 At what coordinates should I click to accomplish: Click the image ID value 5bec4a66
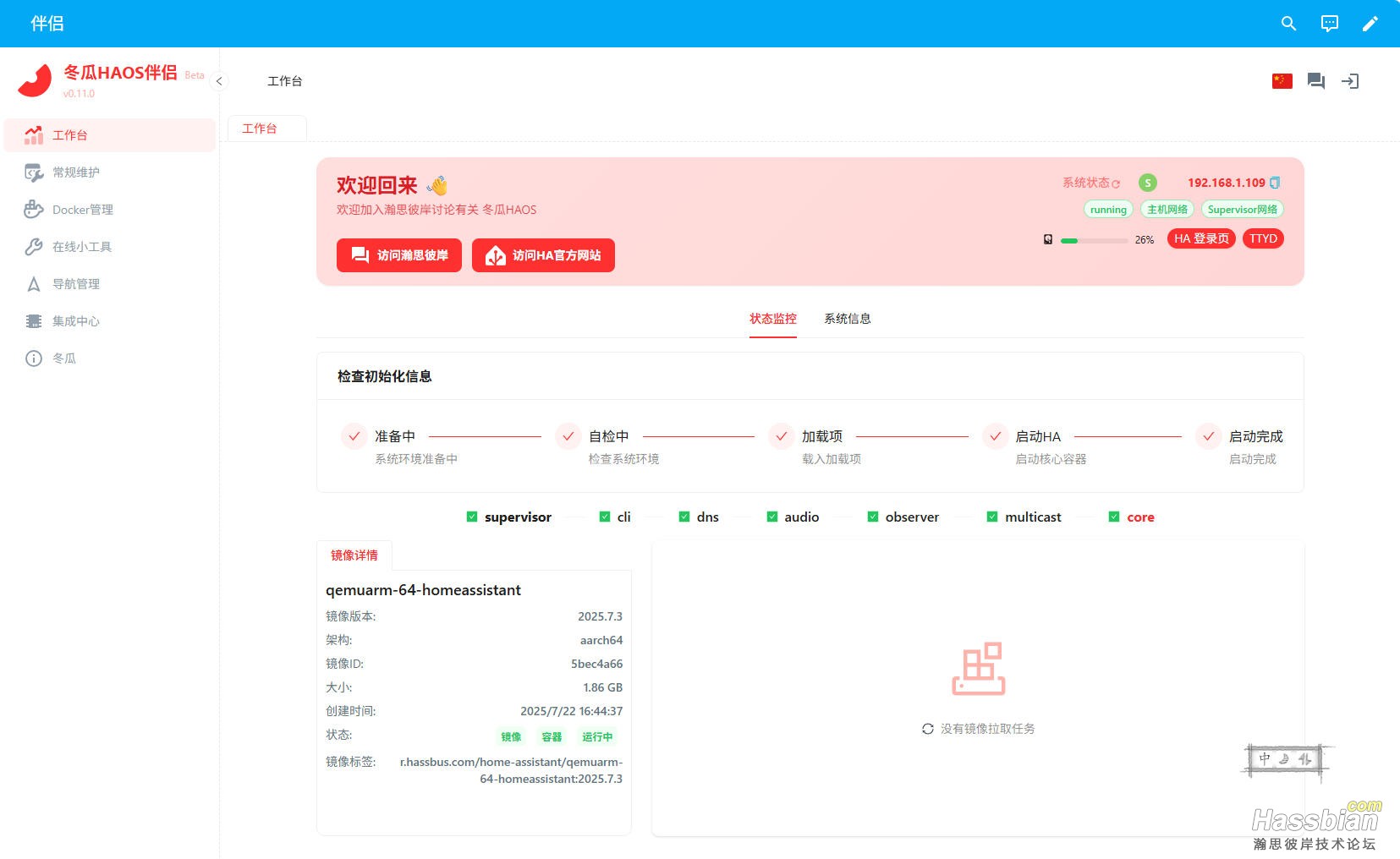596,664
